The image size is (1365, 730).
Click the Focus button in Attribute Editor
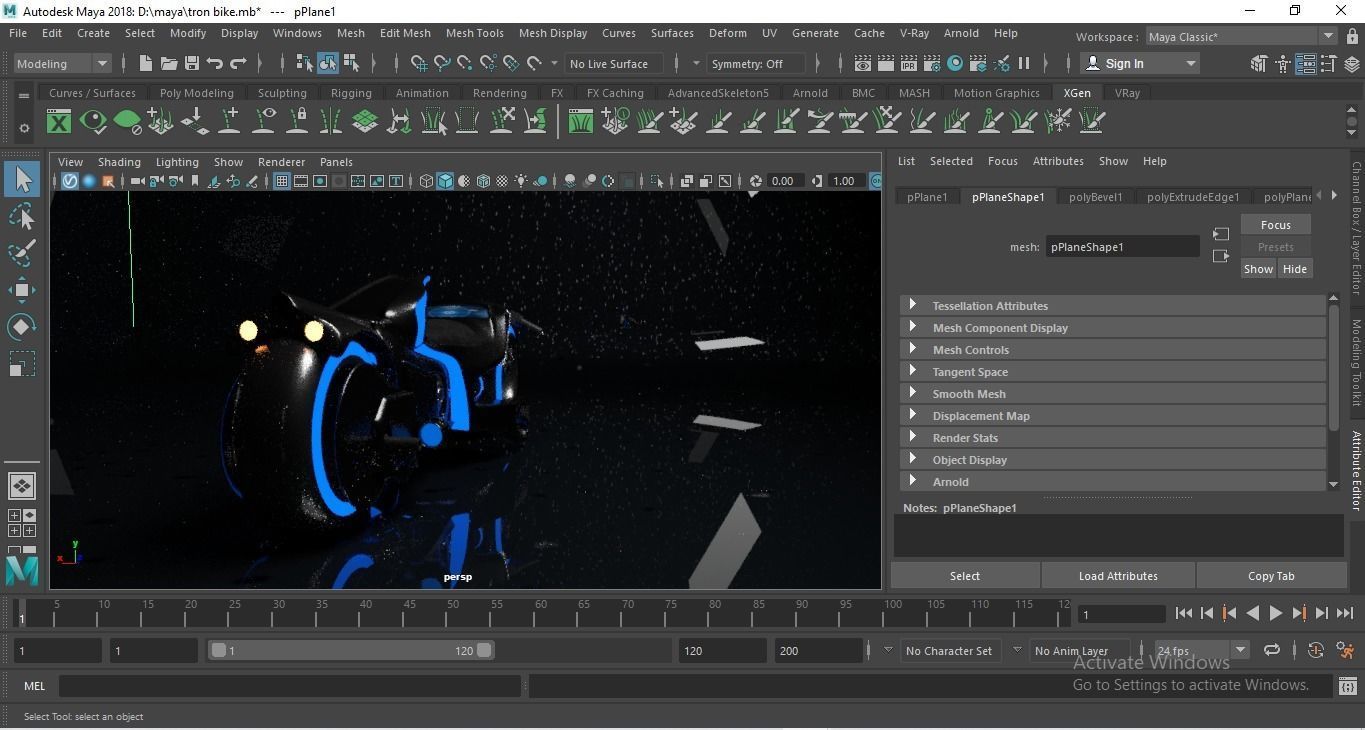pyautogui.click(x=1275, y=225)
